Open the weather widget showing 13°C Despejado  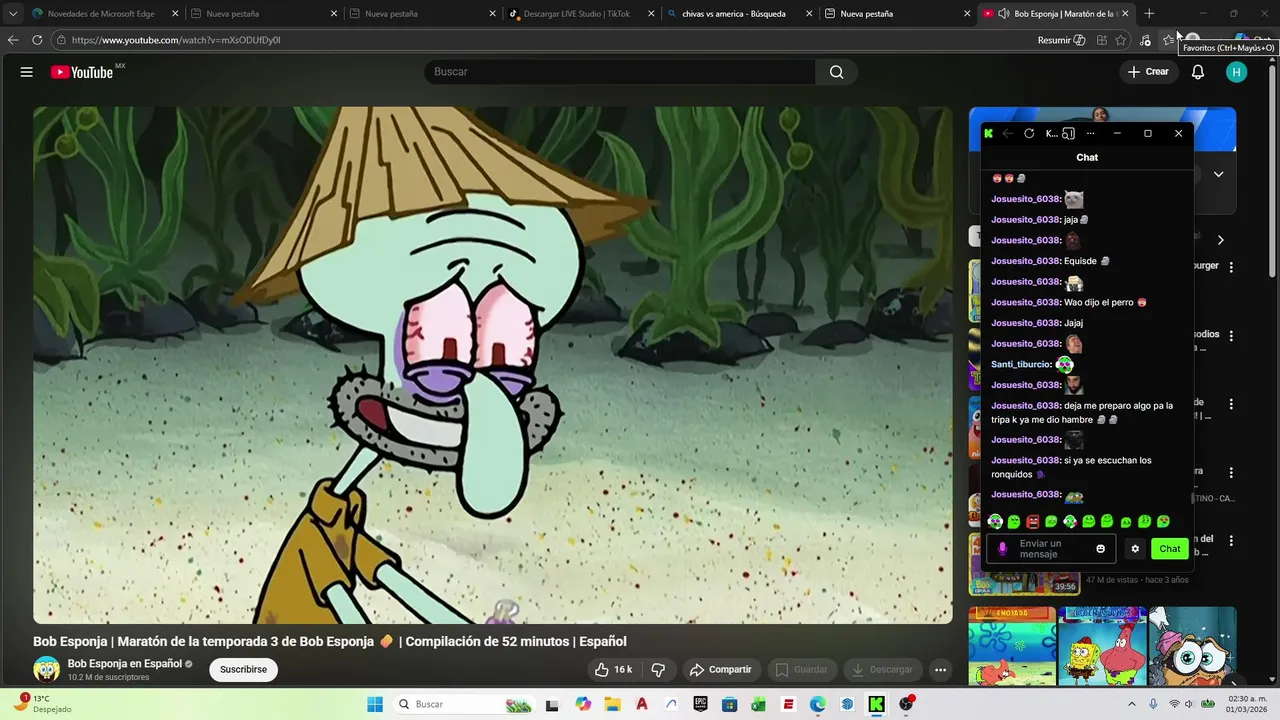[x=43, y=704]
